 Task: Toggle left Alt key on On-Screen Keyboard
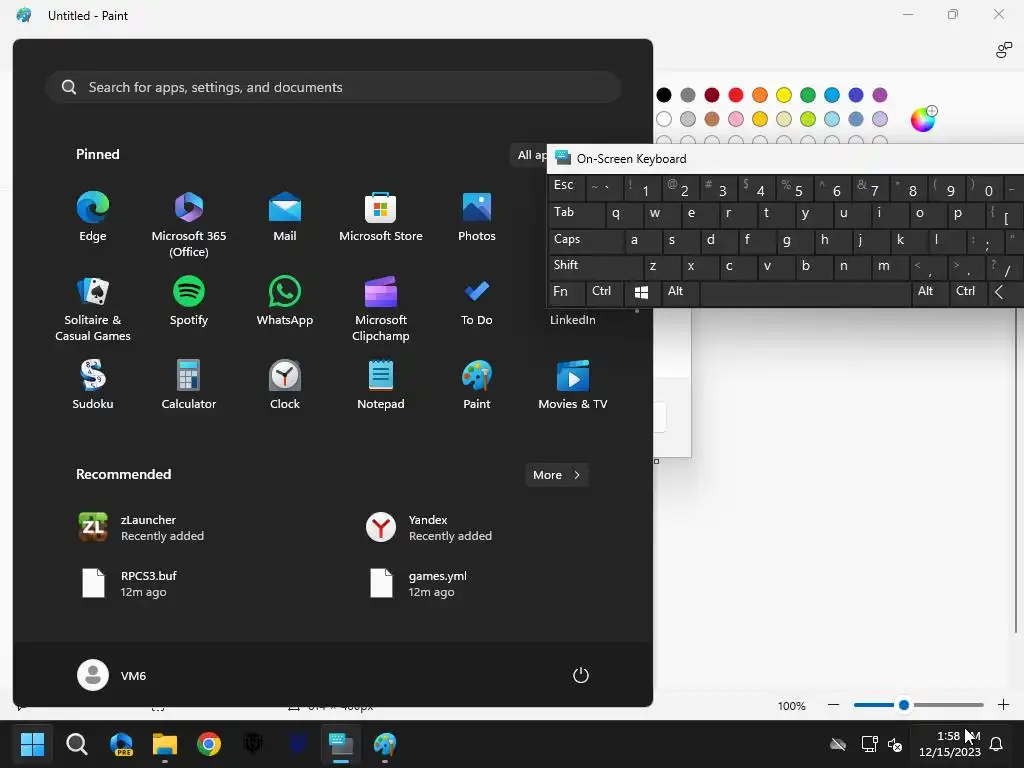[x=679, y=293]
